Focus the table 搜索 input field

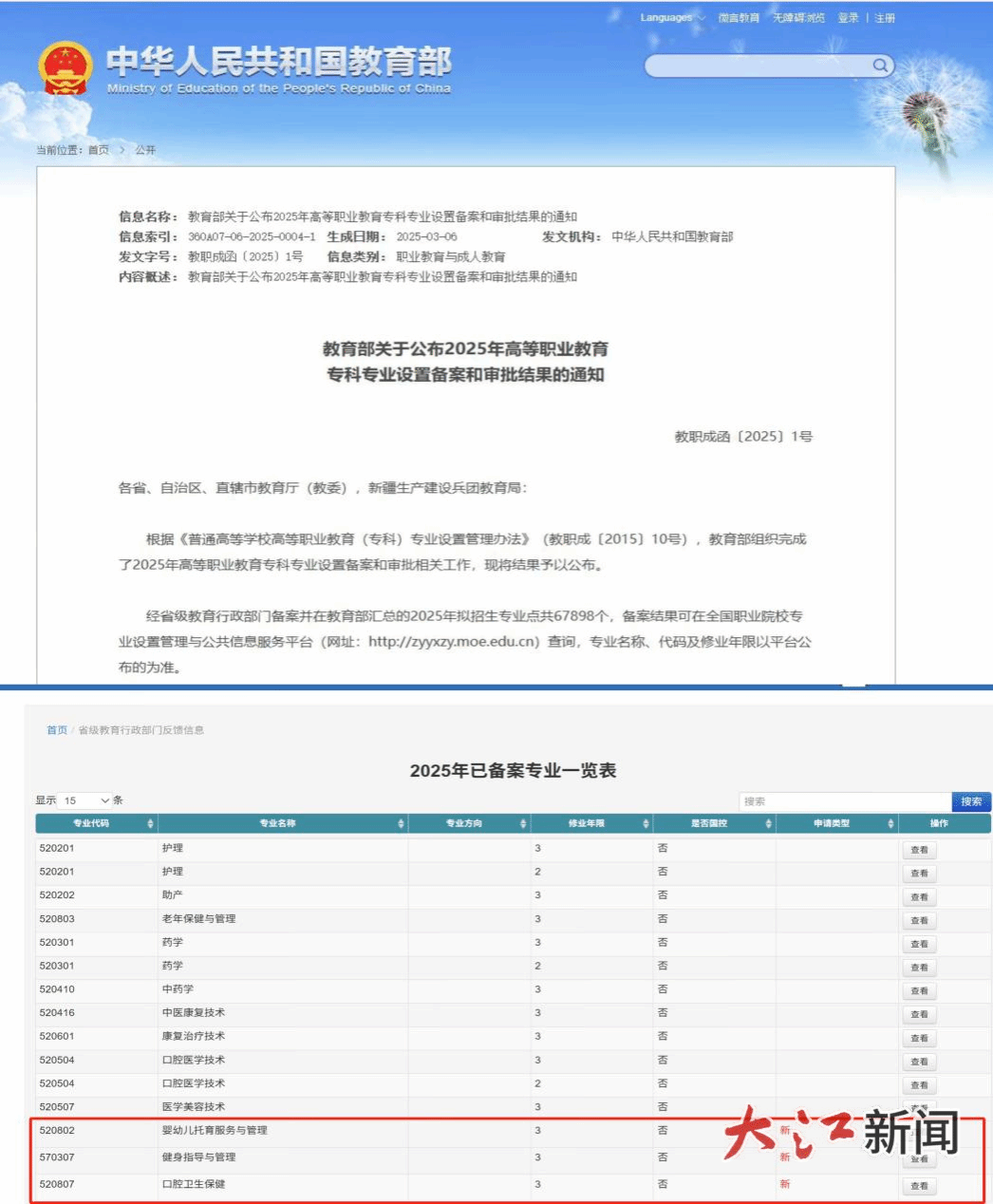coord(845,801)
